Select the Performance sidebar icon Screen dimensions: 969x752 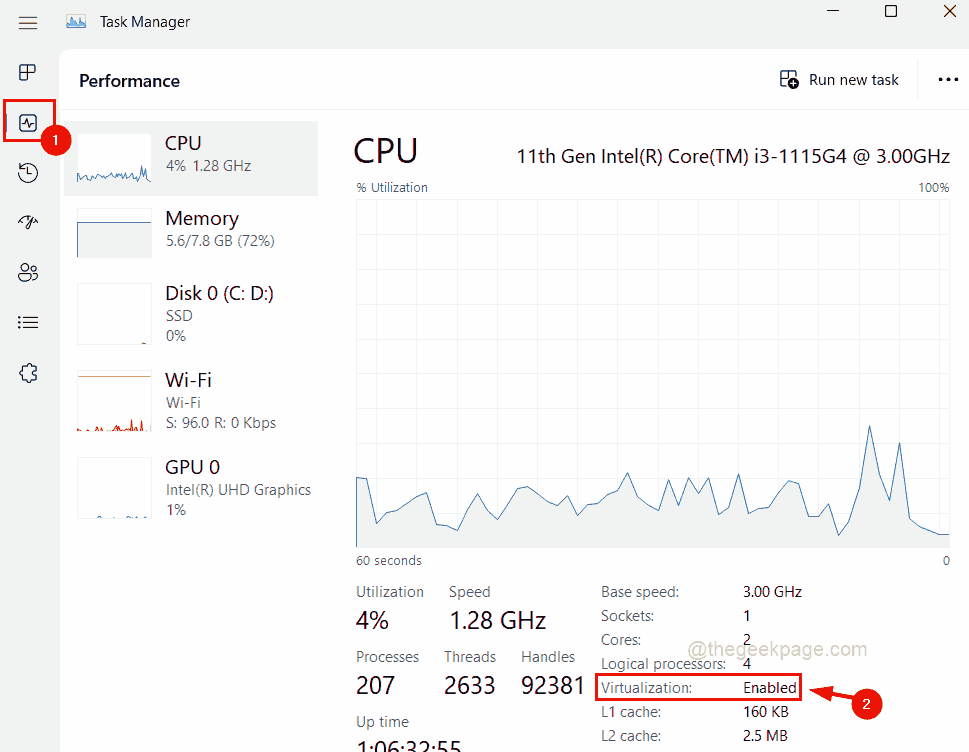tap(27, 120)
